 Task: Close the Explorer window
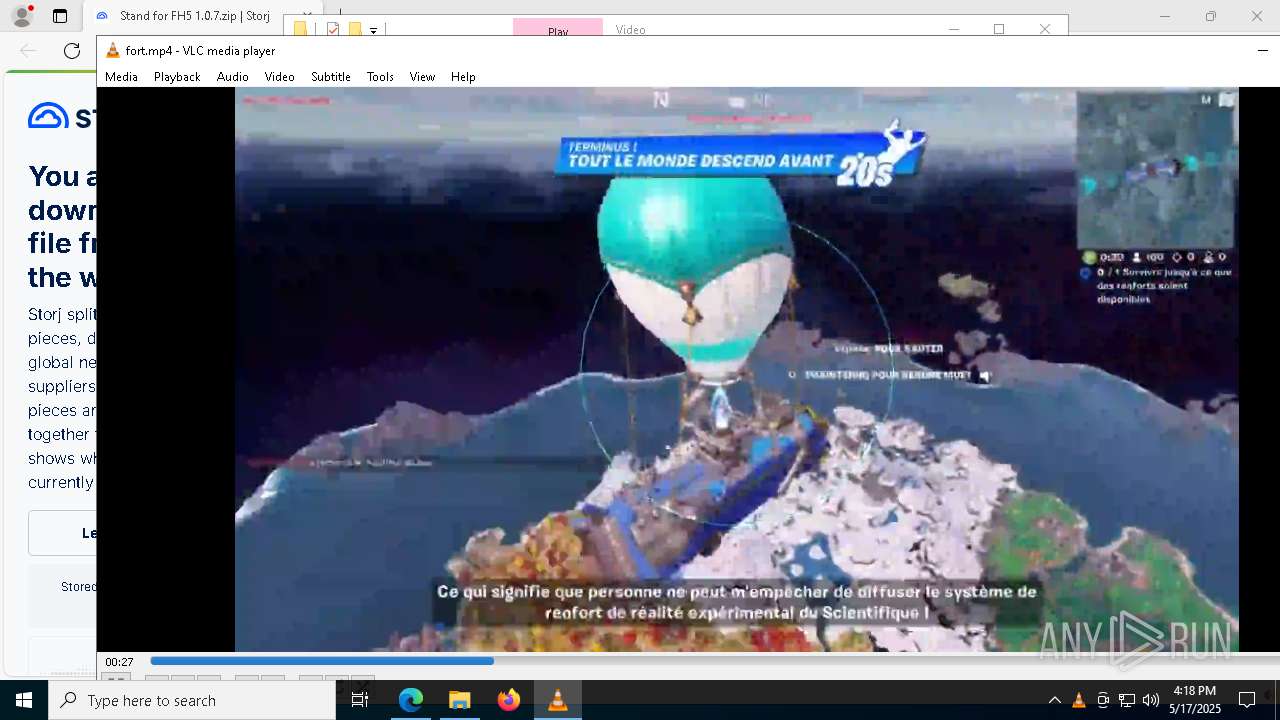click(x=1045, y=29)
